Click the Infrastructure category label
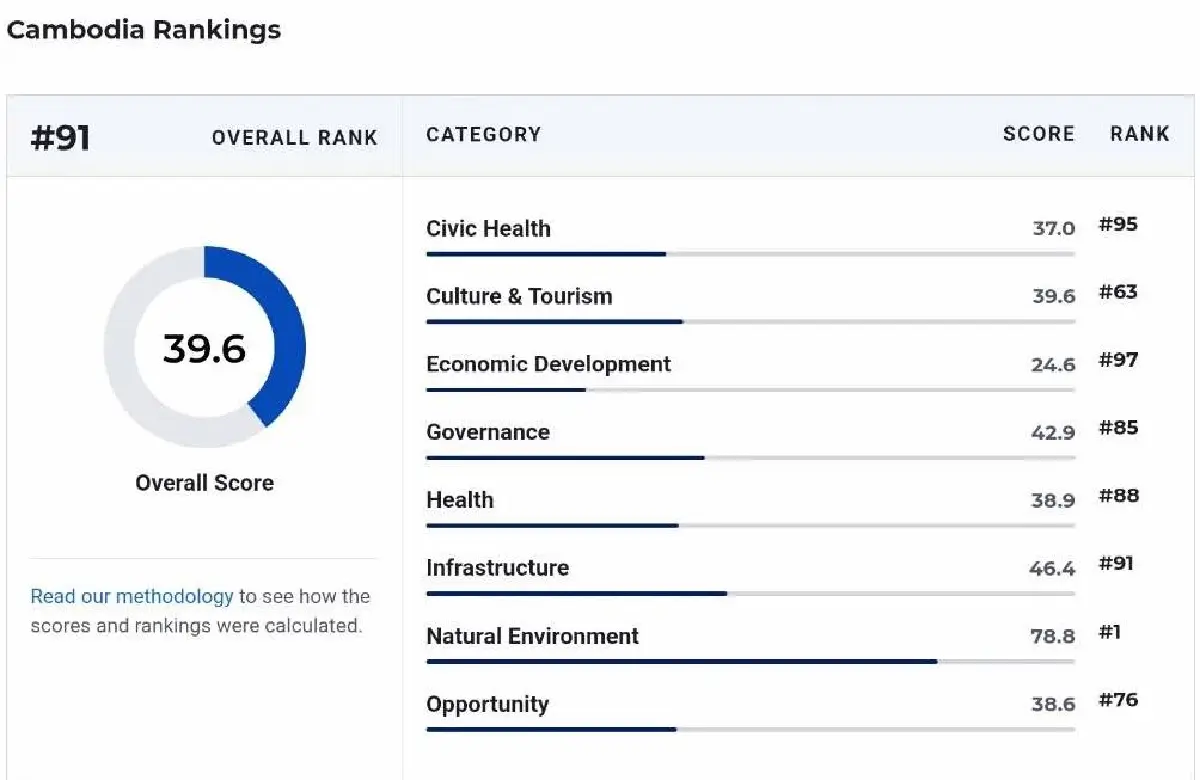The height and width of the screenshot is (780, 1200). (498, 568)
